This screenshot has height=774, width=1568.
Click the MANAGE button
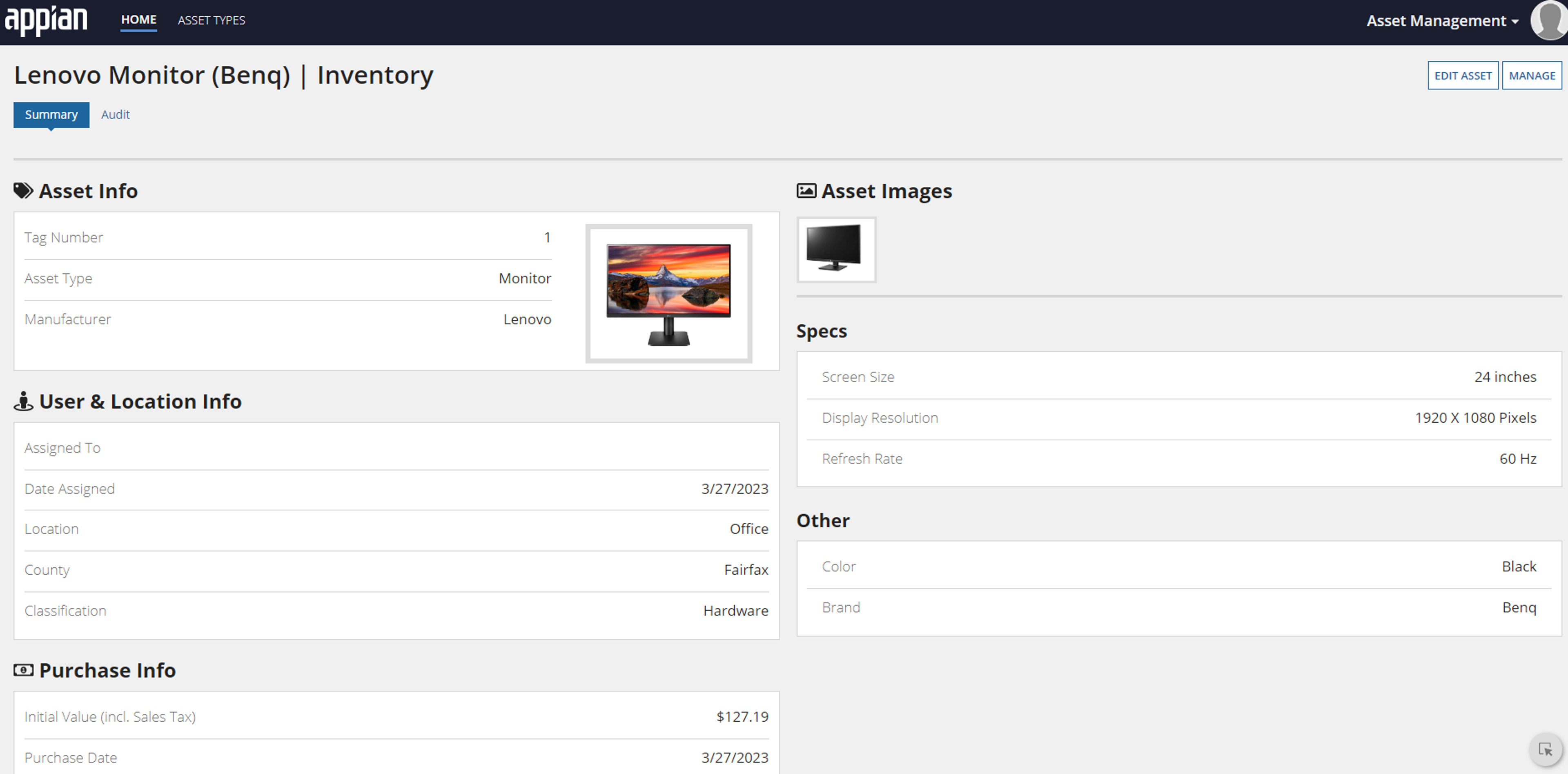(x=1532, y=76)
